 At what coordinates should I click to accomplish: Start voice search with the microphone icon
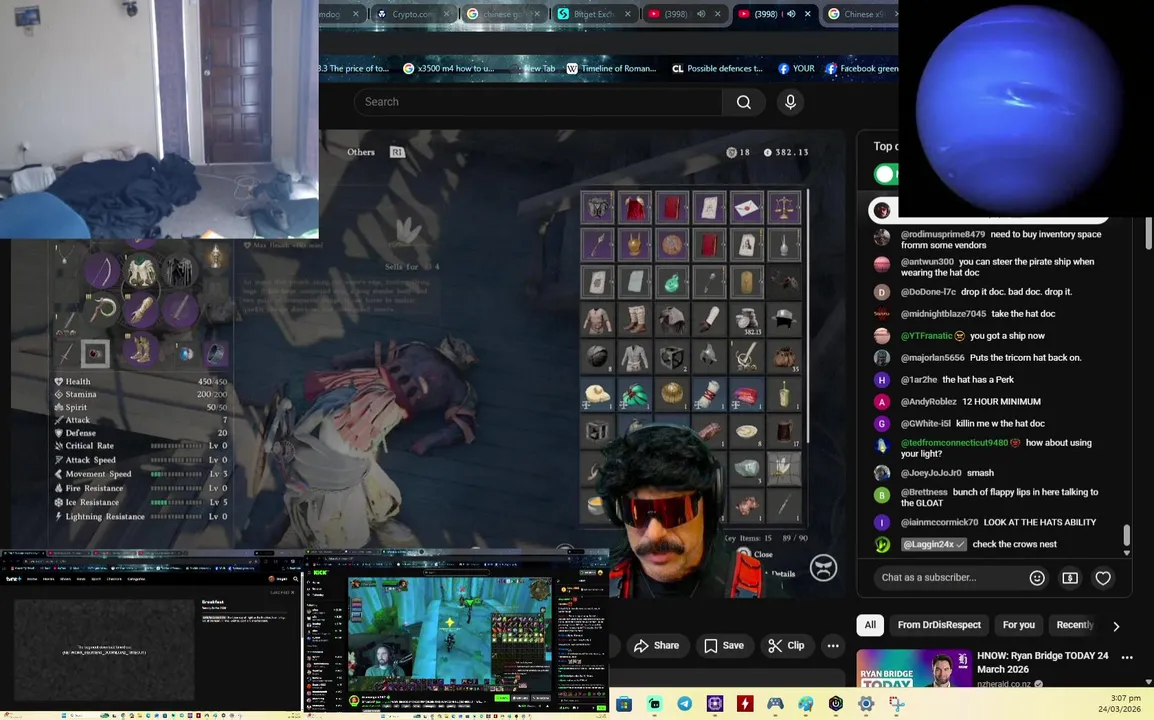coord(790,102)
